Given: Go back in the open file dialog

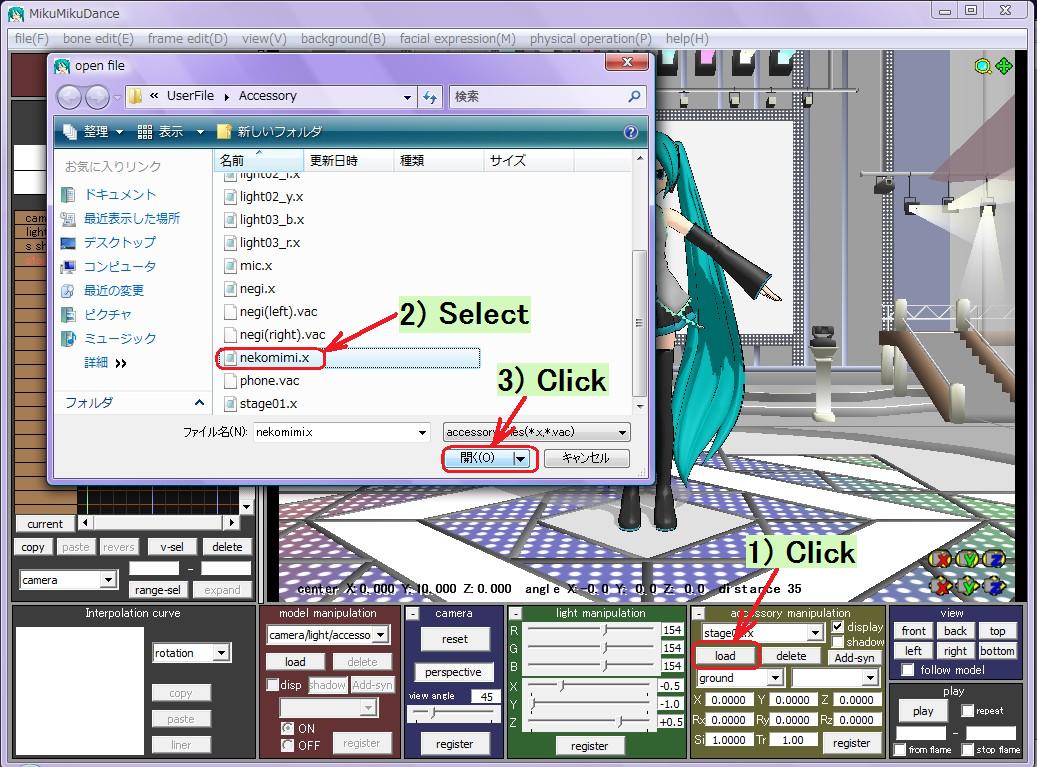Looking at the screenshot, I should point(69,97).
